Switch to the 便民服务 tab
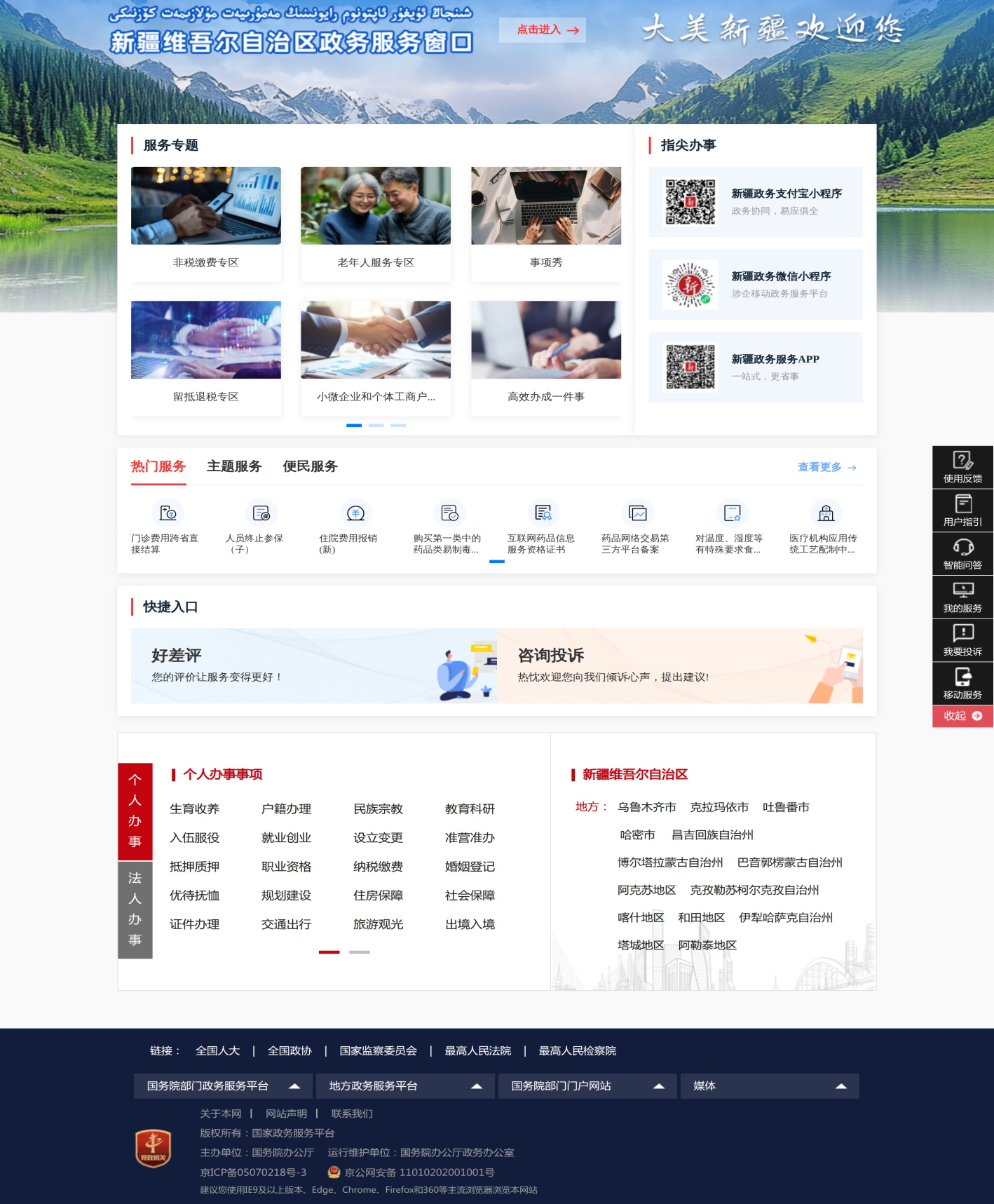 [x=310, y=466]
